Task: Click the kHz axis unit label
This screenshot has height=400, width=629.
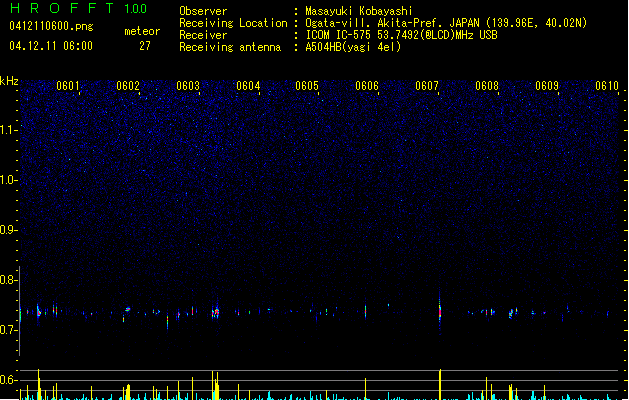Action: coord(9,81)
